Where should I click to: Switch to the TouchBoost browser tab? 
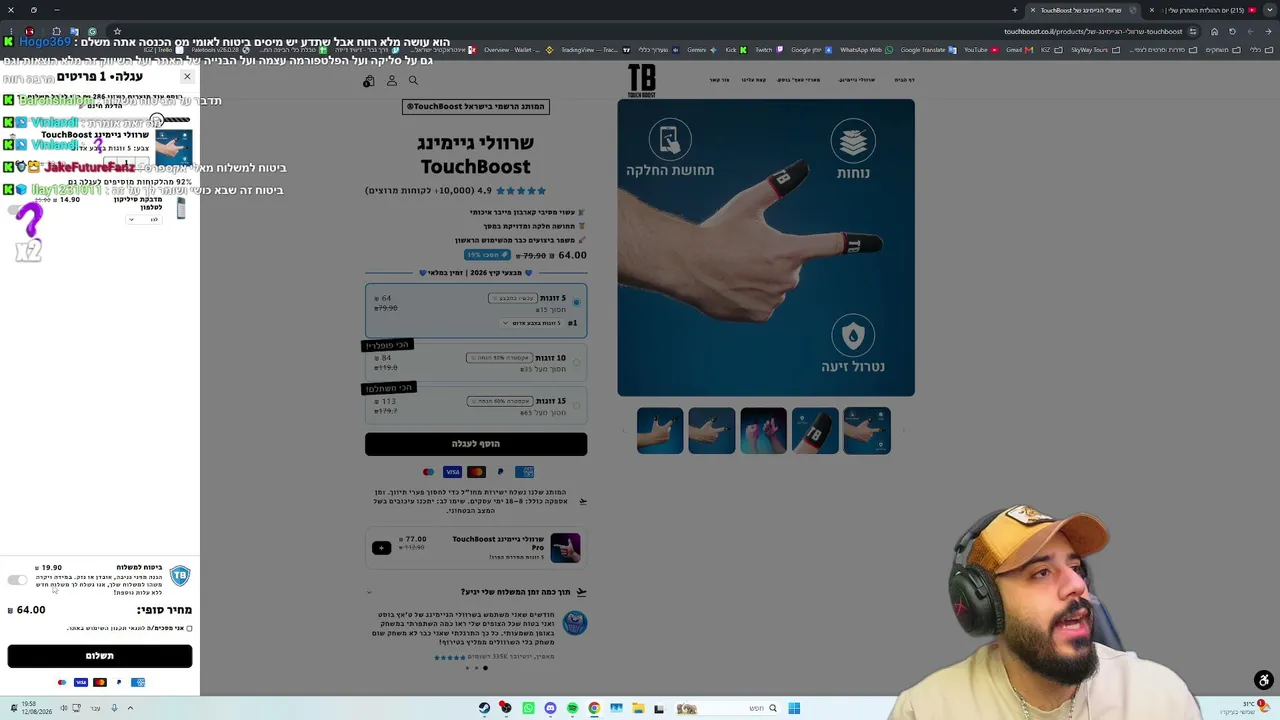(1084, 10)
